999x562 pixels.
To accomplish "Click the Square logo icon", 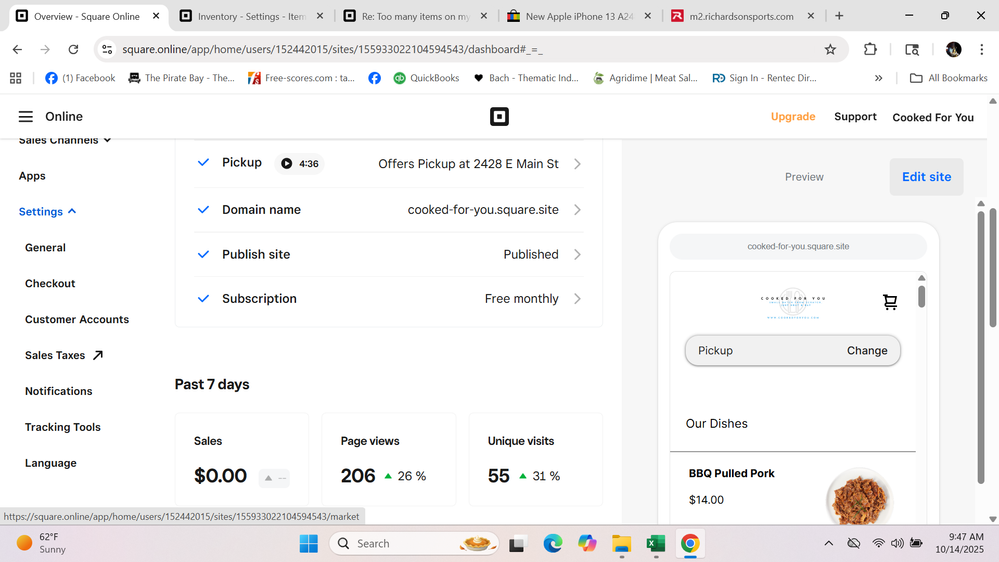I will tap(499, 117).
